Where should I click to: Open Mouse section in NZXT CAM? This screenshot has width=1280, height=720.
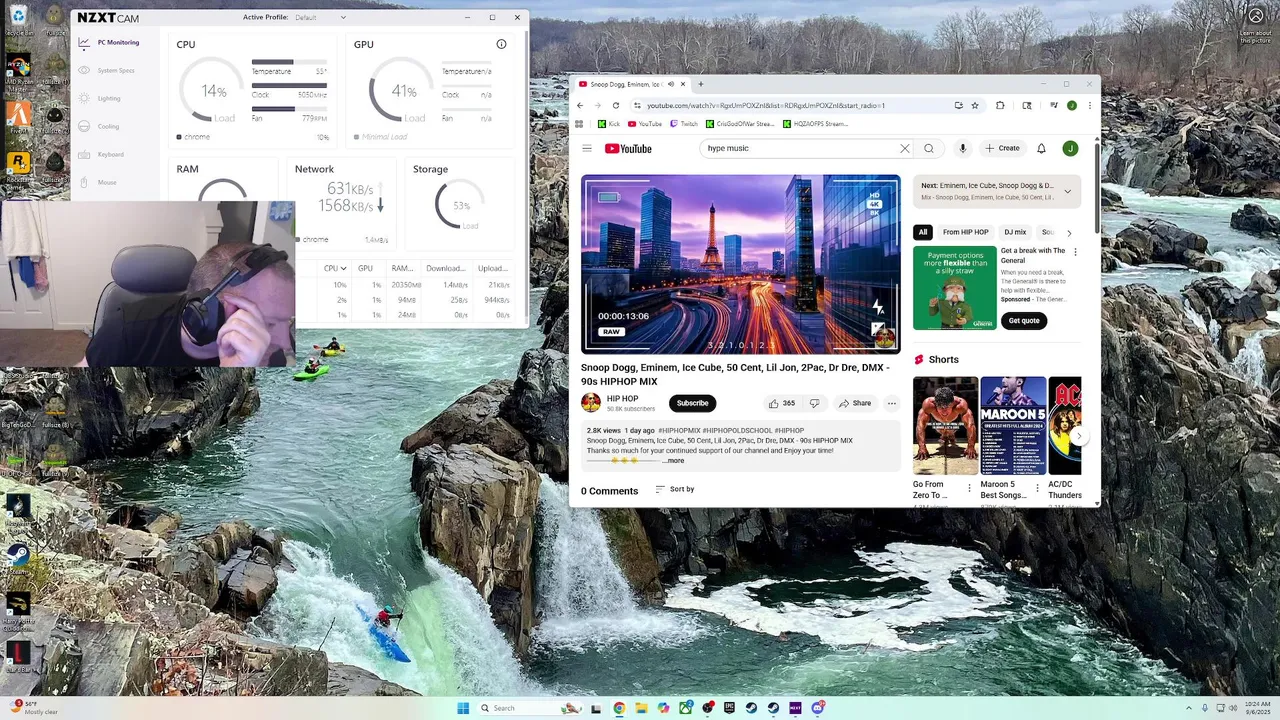(x=98, y=183)
